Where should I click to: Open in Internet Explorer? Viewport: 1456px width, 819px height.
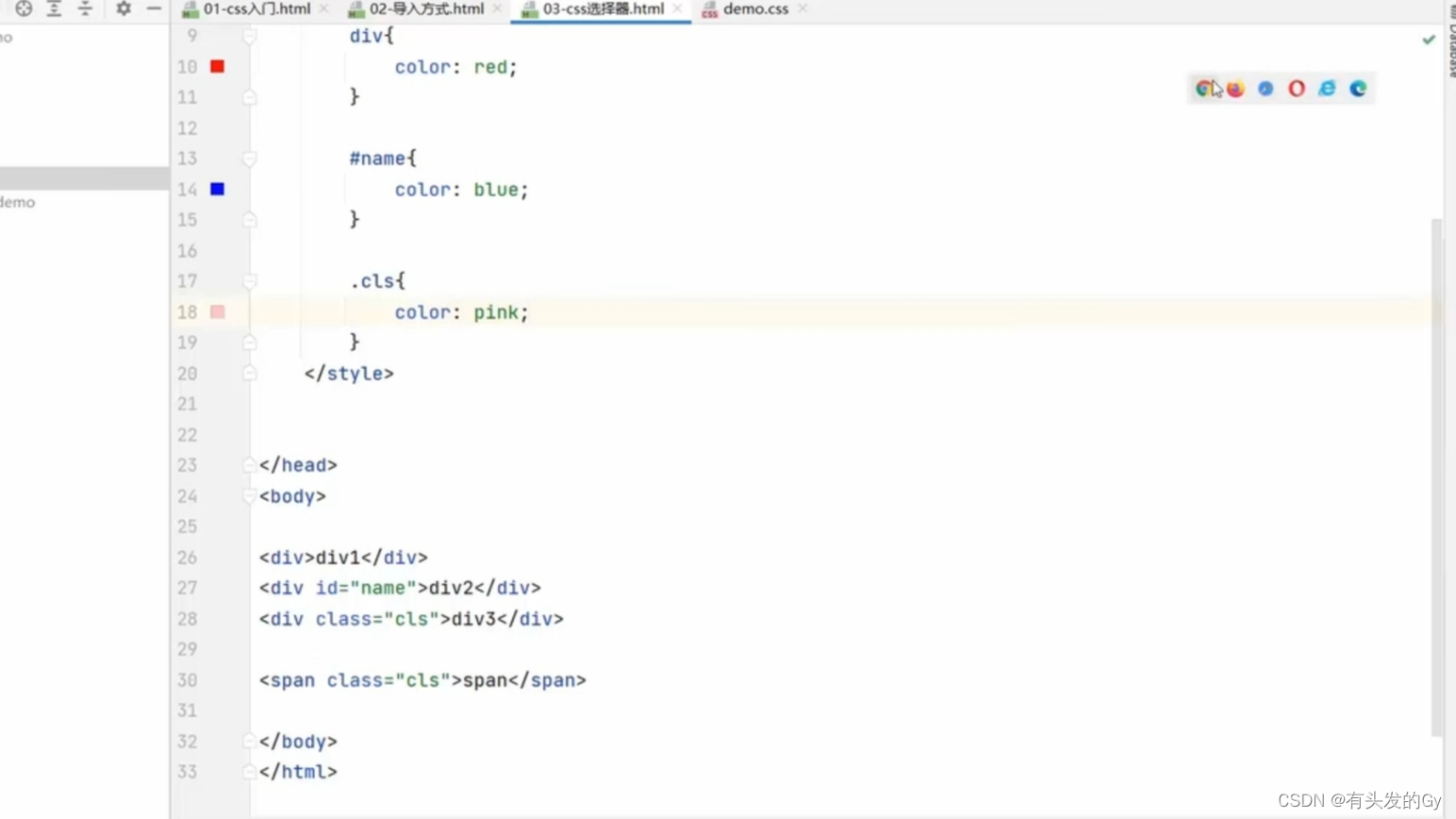(1327, 88)
